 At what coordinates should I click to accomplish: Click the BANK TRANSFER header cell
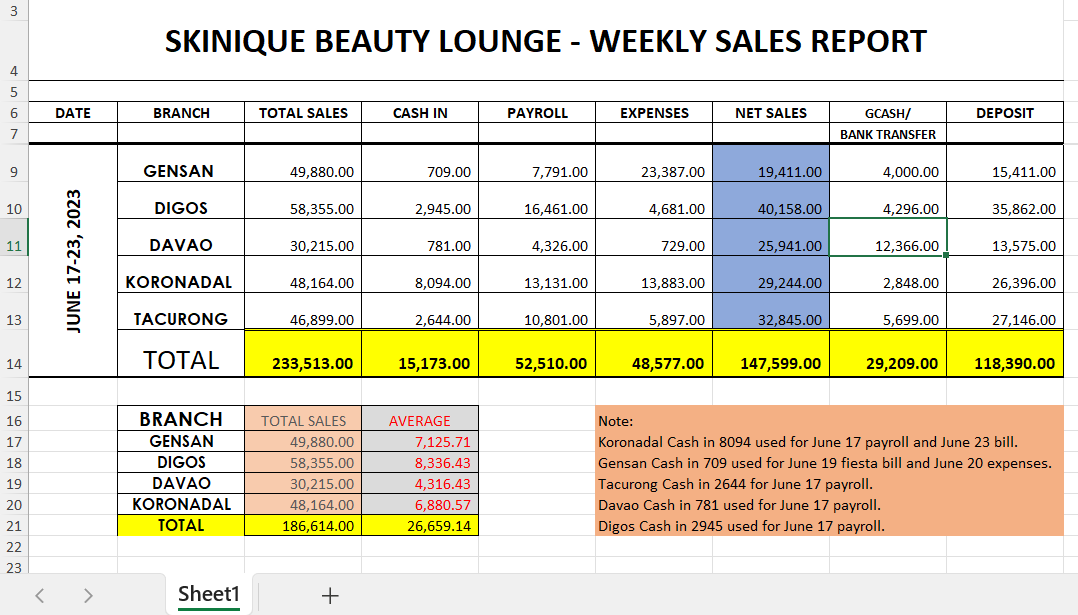coord(888,134)
